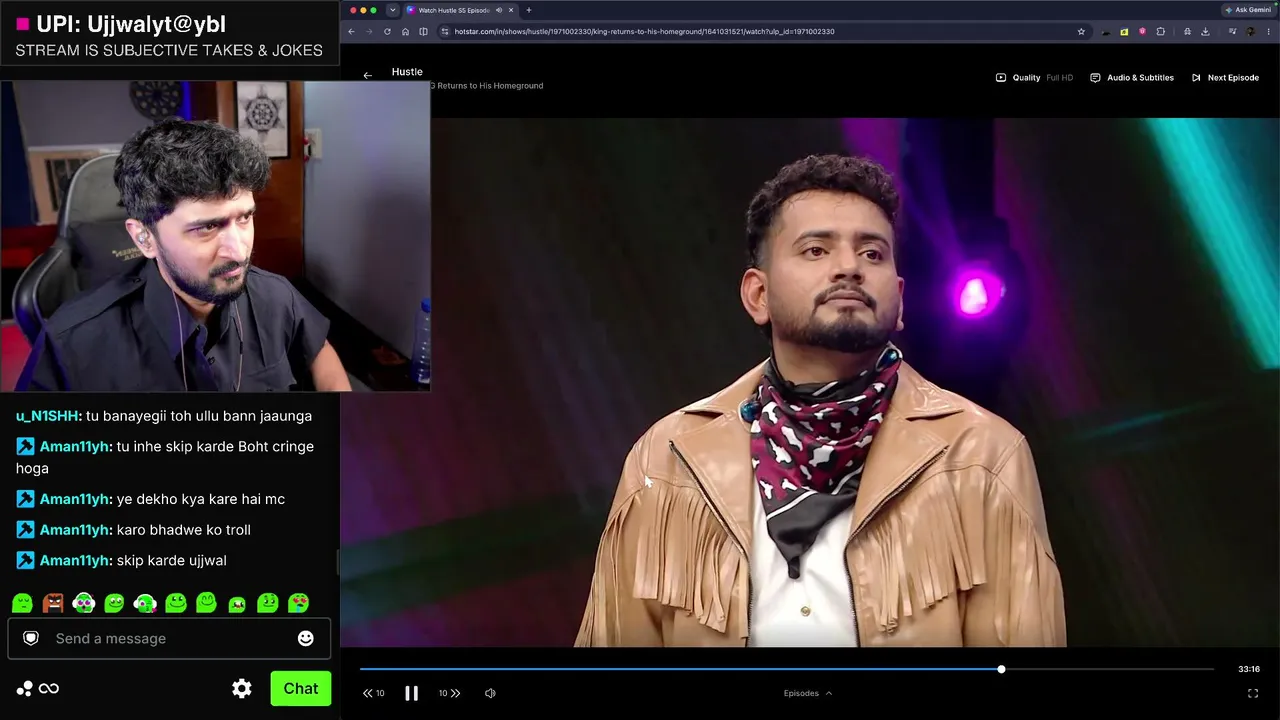Open the tab search dropdown arrow
Viewport: 1280px width, 720px height.
point(392,10)
